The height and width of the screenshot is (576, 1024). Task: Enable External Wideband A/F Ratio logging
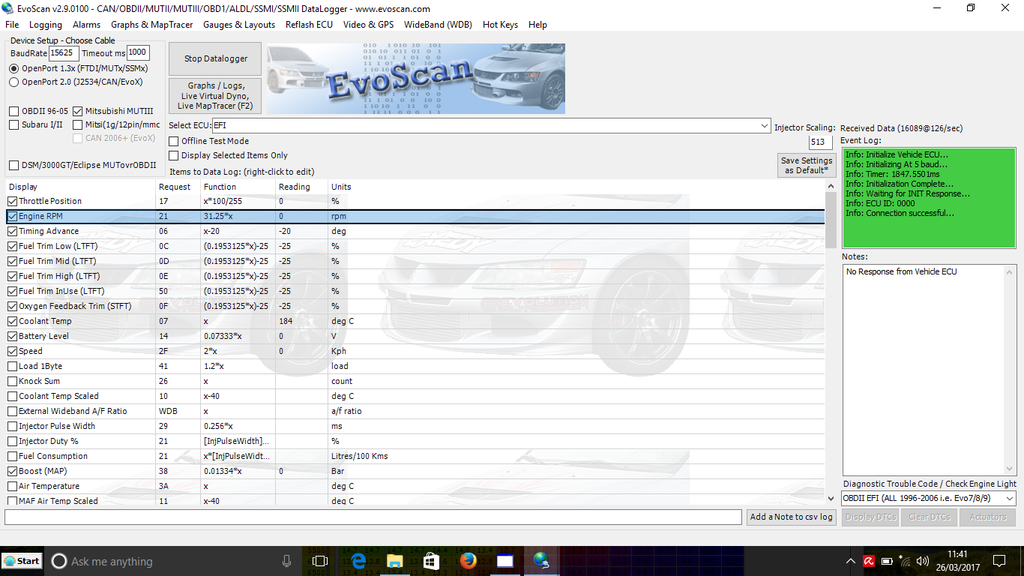coord(12,411)
